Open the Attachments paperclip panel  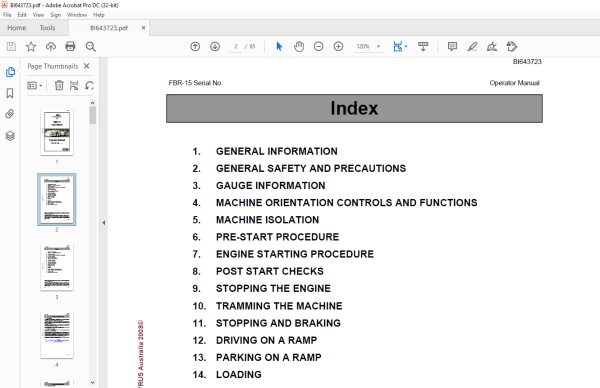(10, 114)
